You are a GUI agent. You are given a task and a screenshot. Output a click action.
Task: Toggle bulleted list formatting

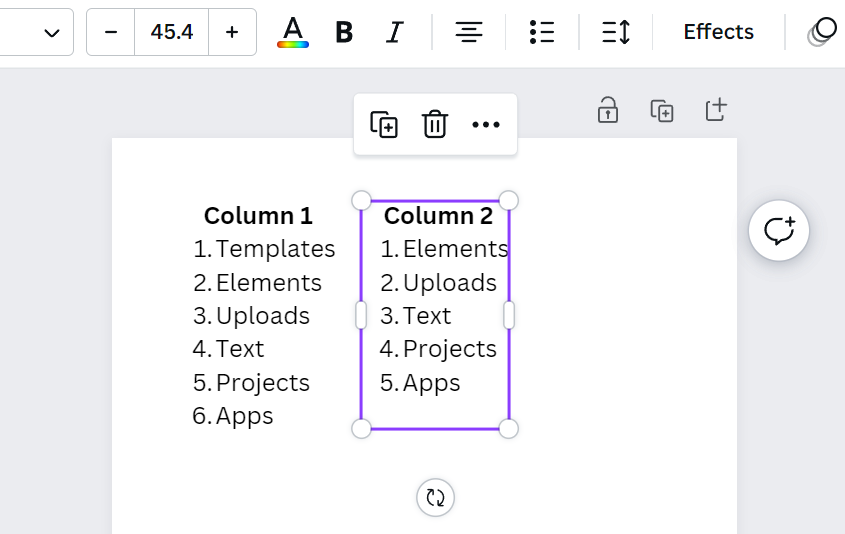pos(542,32)
